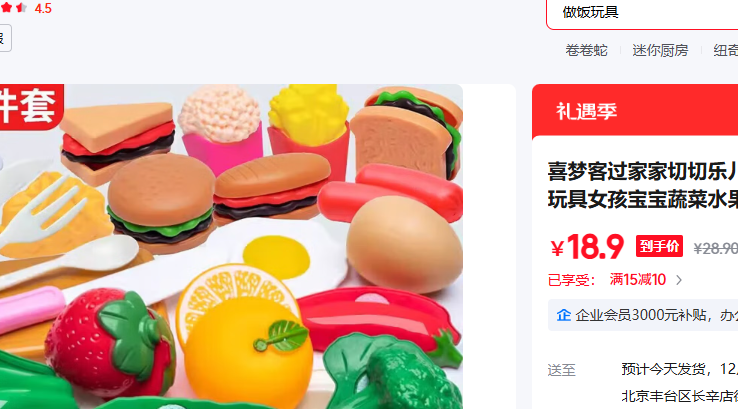Click the red star rating icons
Image resolution: width=738 pixels, height=409 pixels.
pos(13,8)
